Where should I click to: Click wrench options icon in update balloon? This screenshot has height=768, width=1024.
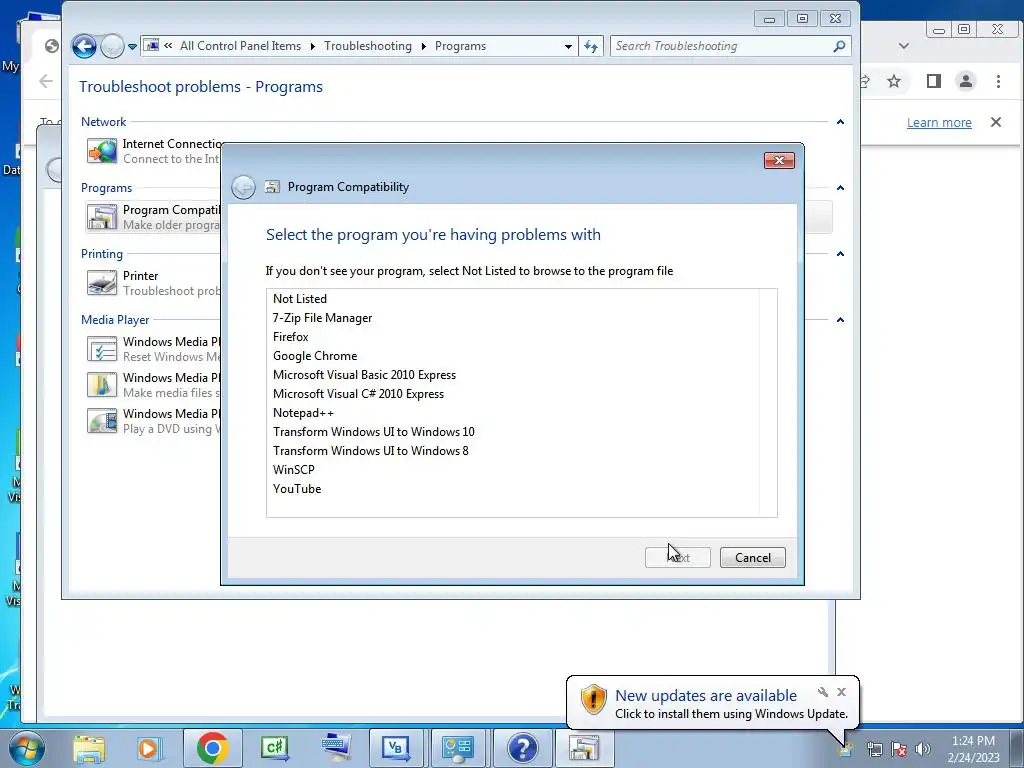823,692
